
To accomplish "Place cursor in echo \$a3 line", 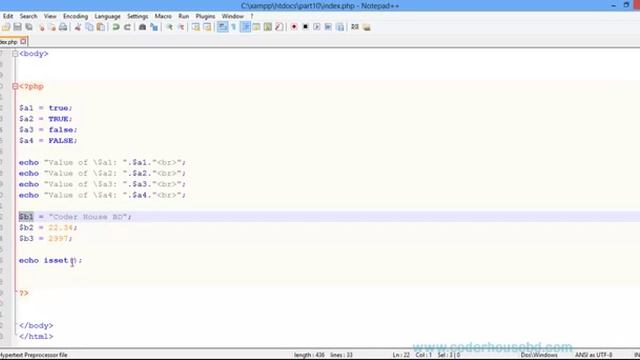I will tap(102, 184).
